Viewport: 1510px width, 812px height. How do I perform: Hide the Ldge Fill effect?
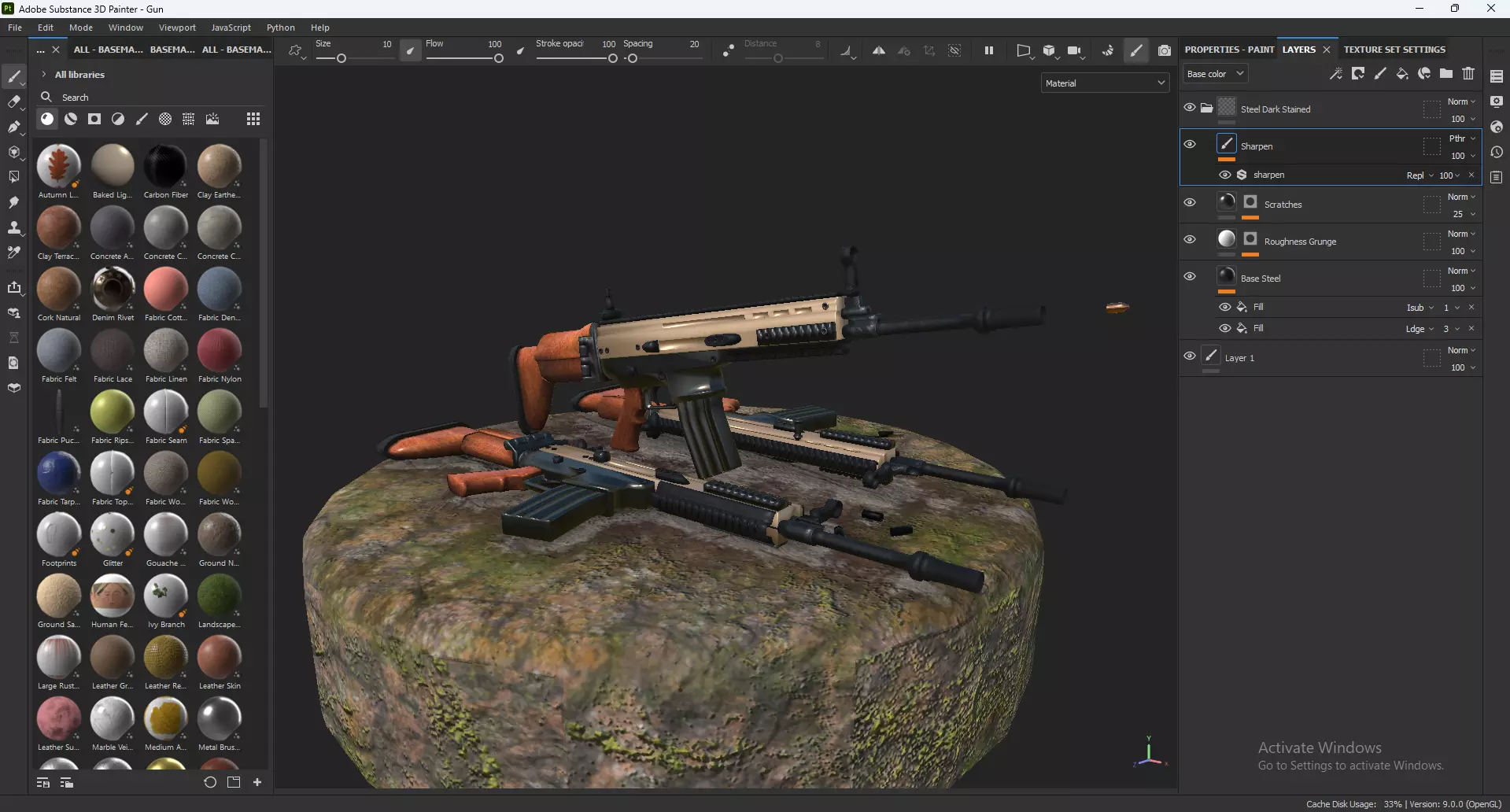pos(1225,328)
